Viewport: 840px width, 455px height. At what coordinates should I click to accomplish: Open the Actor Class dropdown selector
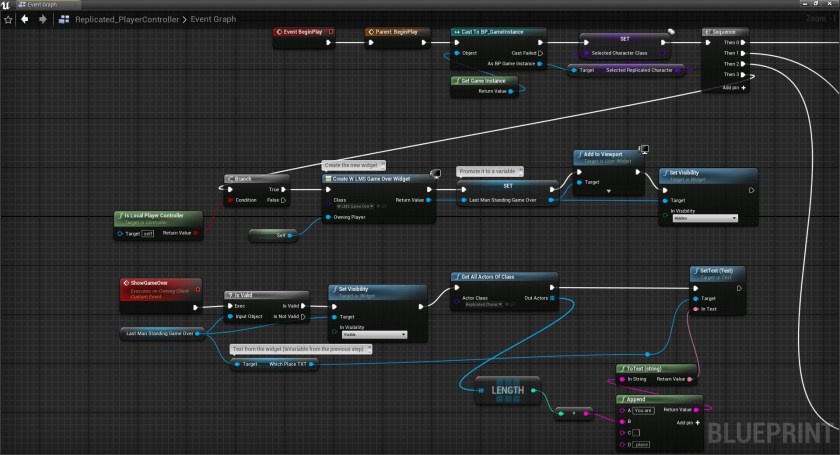483,305
